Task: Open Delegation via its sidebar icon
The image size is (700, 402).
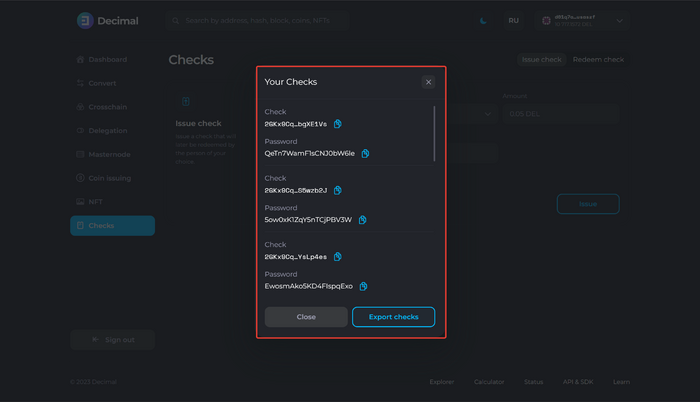Action: click(80, 130)
